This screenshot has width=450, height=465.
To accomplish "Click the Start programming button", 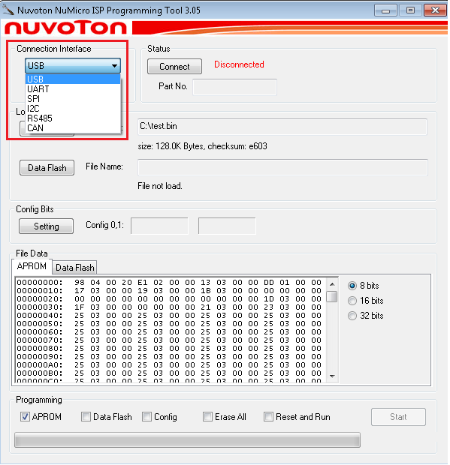I will pyautogui.click(x=398, y=417).
